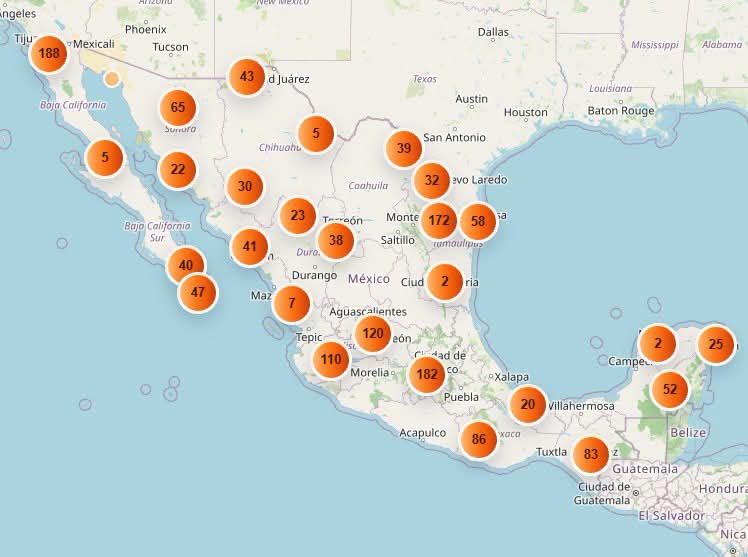748x557 pixels.
Task: Click the 65 cluster marker in Sonora
Action: coord(177,107)
